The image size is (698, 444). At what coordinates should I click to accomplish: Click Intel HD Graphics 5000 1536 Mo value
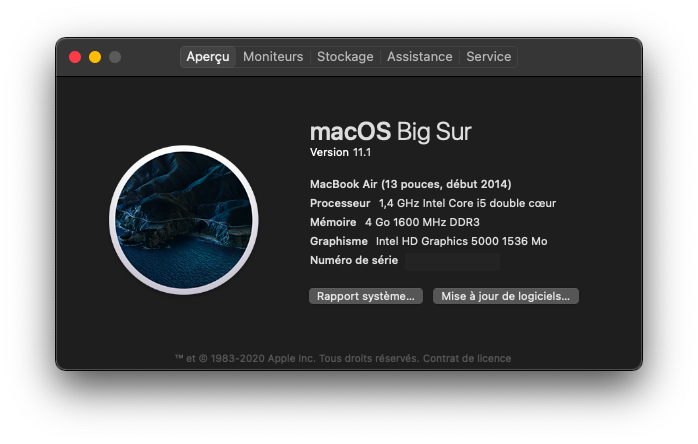[x=462, y=241]
